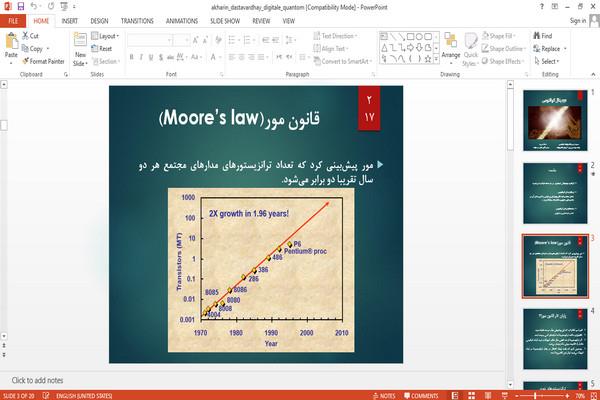Reset the slide layout

(102, 49)
